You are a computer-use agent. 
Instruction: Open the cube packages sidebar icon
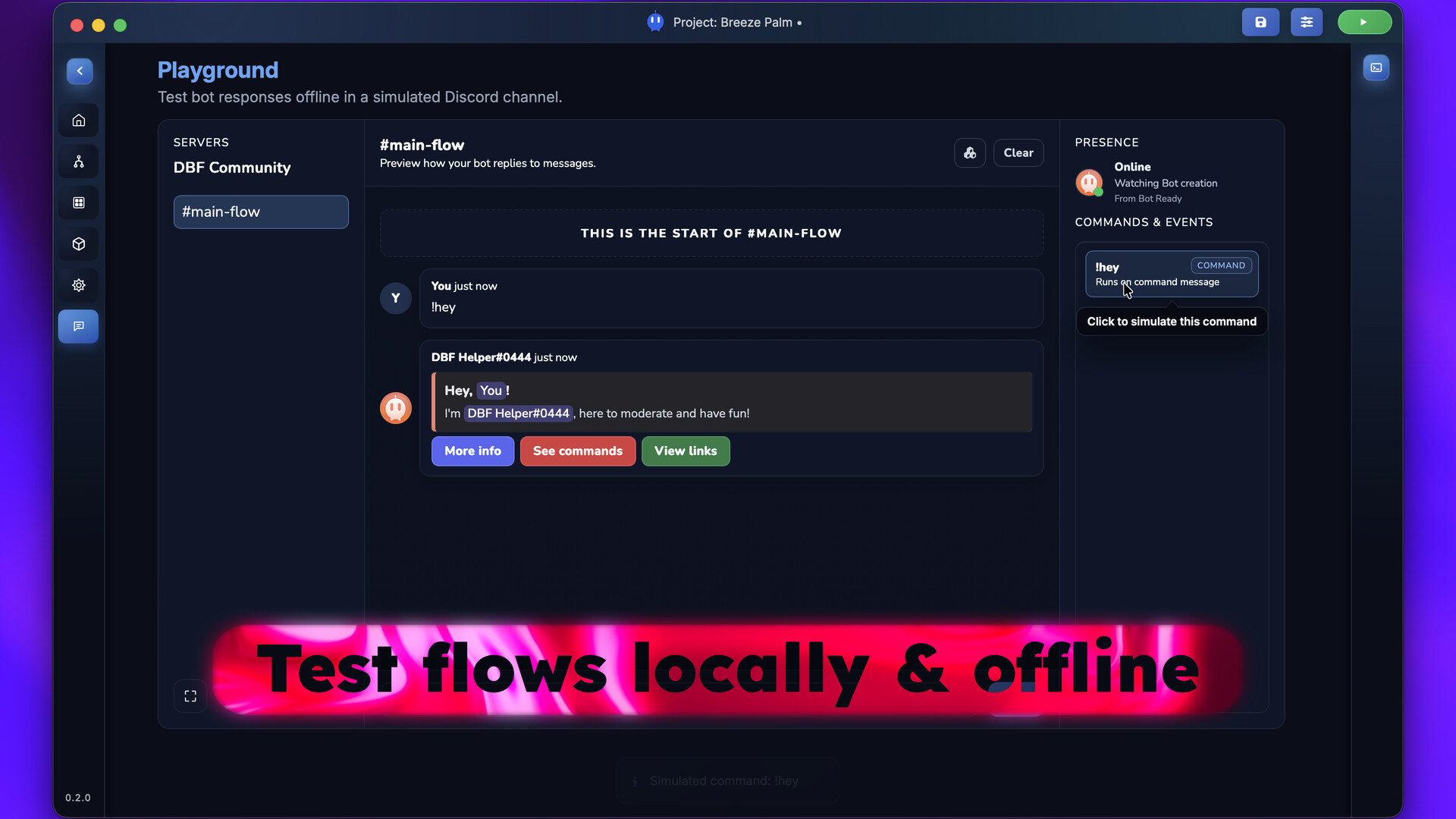pyautogui.click(x=79, y=244)
